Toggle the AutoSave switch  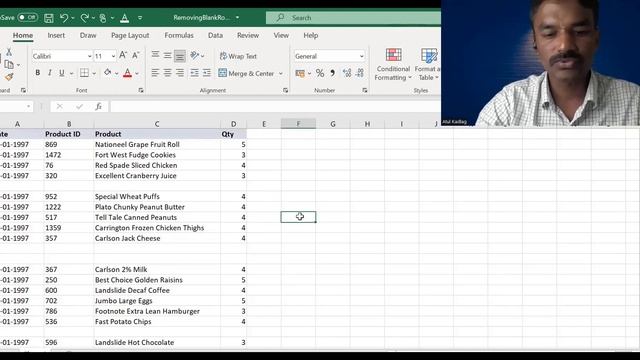coord(28,18)
